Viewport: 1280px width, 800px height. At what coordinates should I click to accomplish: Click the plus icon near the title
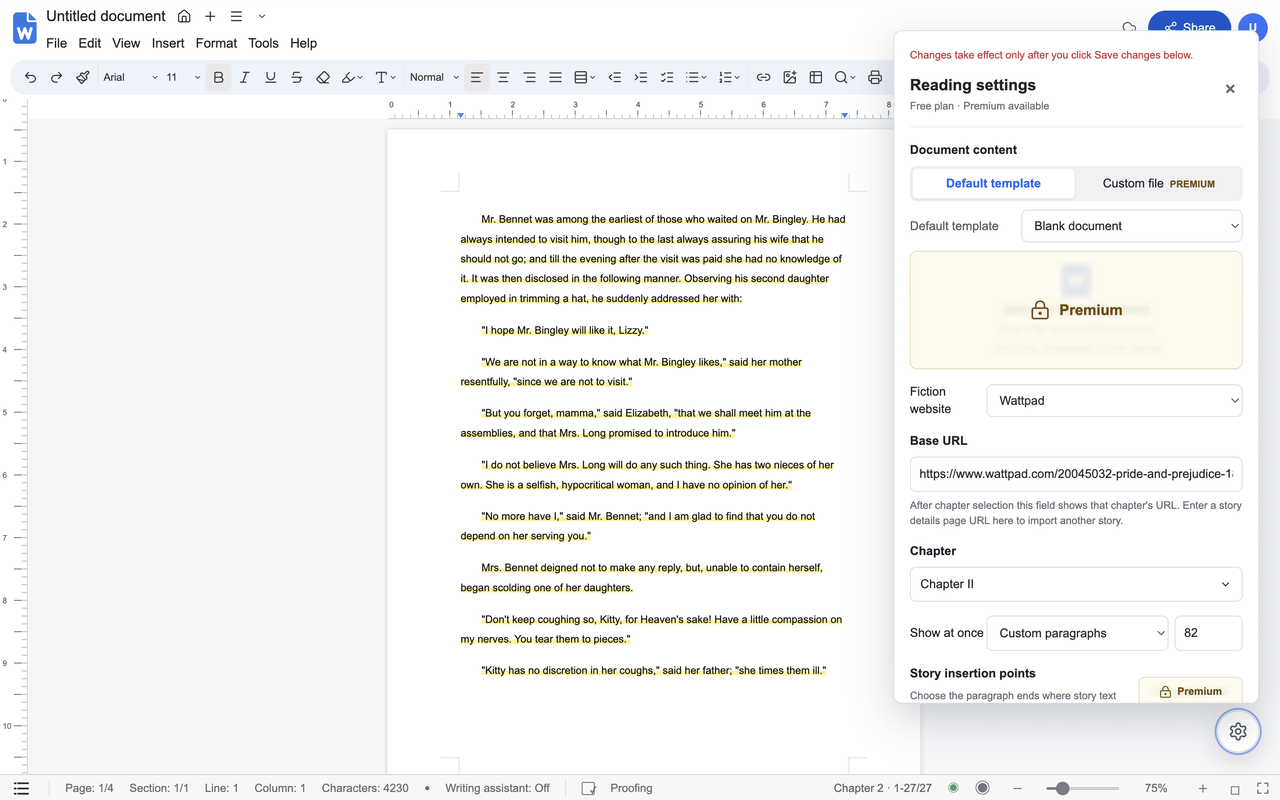210,16
